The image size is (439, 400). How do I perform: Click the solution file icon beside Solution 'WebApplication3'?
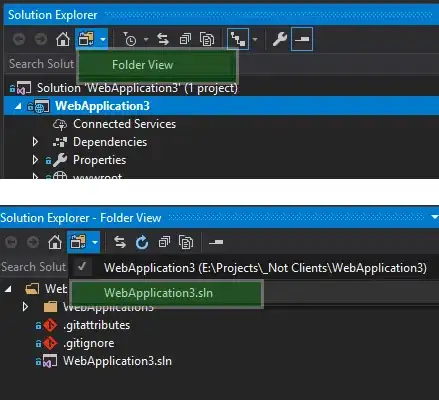pos(24,88)
